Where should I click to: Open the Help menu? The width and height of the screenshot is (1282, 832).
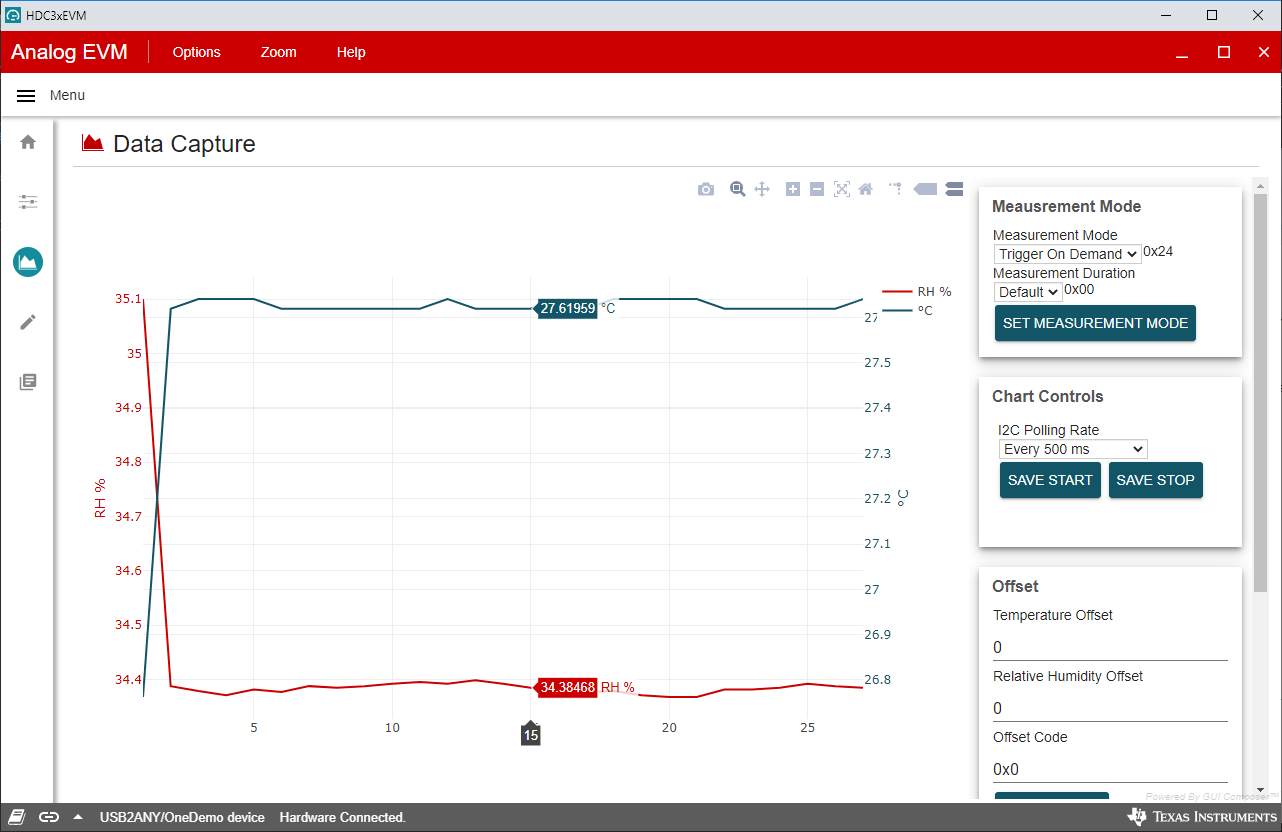point(351,52)
